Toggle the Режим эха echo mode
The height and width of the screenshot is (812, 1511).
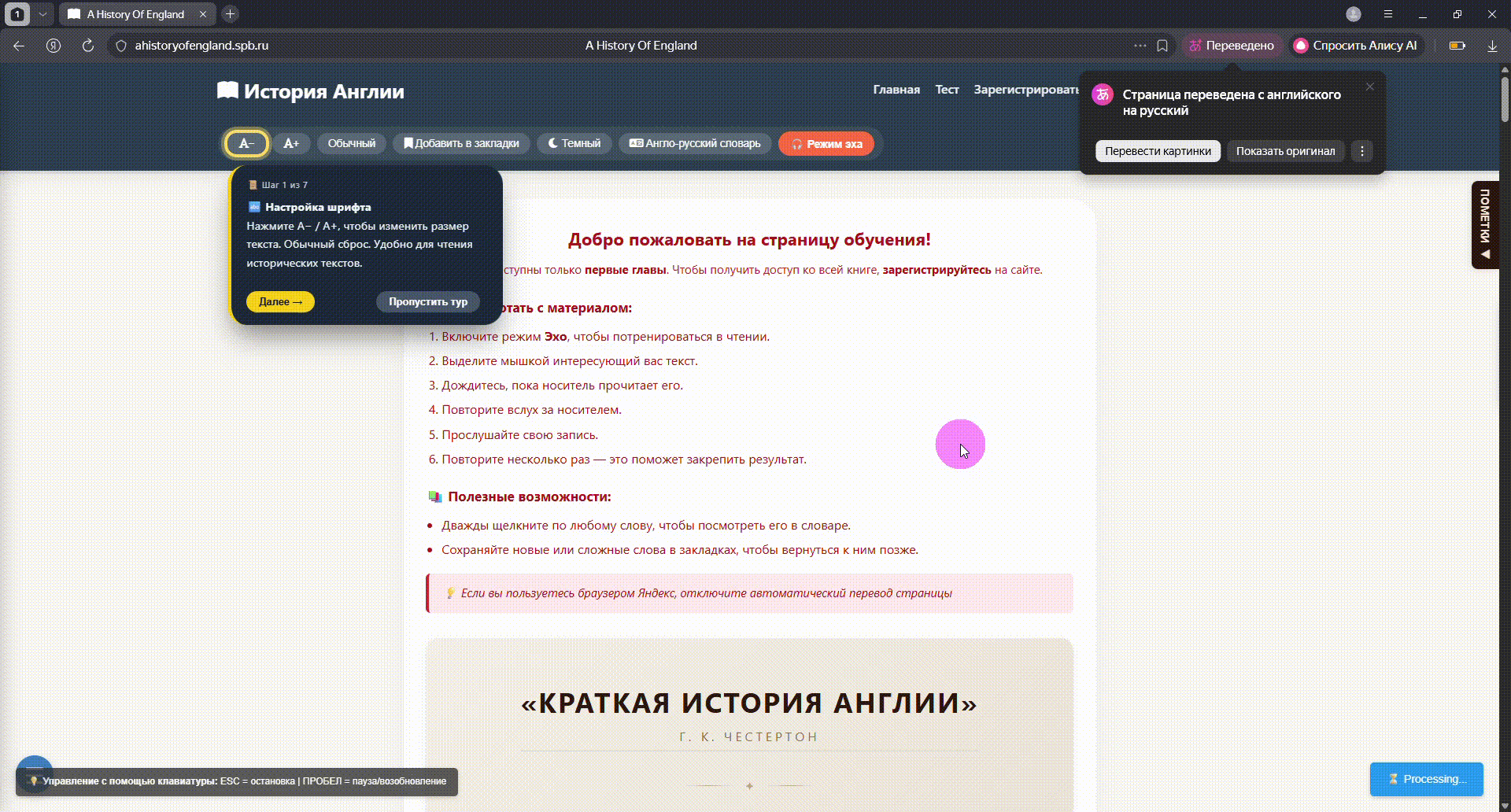826,144
